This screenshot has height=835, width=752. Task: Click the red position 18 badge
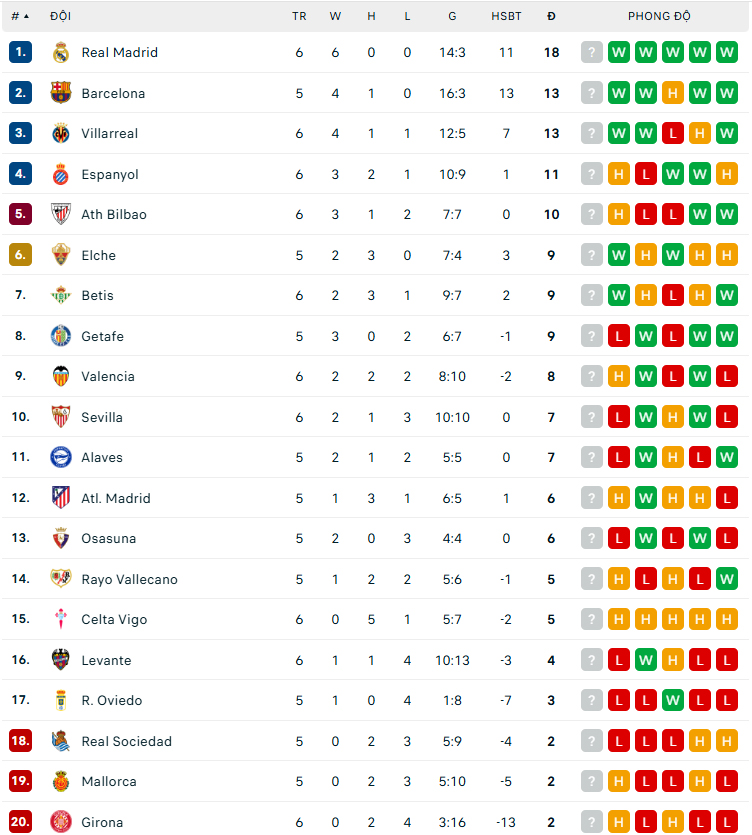point(20,740)
